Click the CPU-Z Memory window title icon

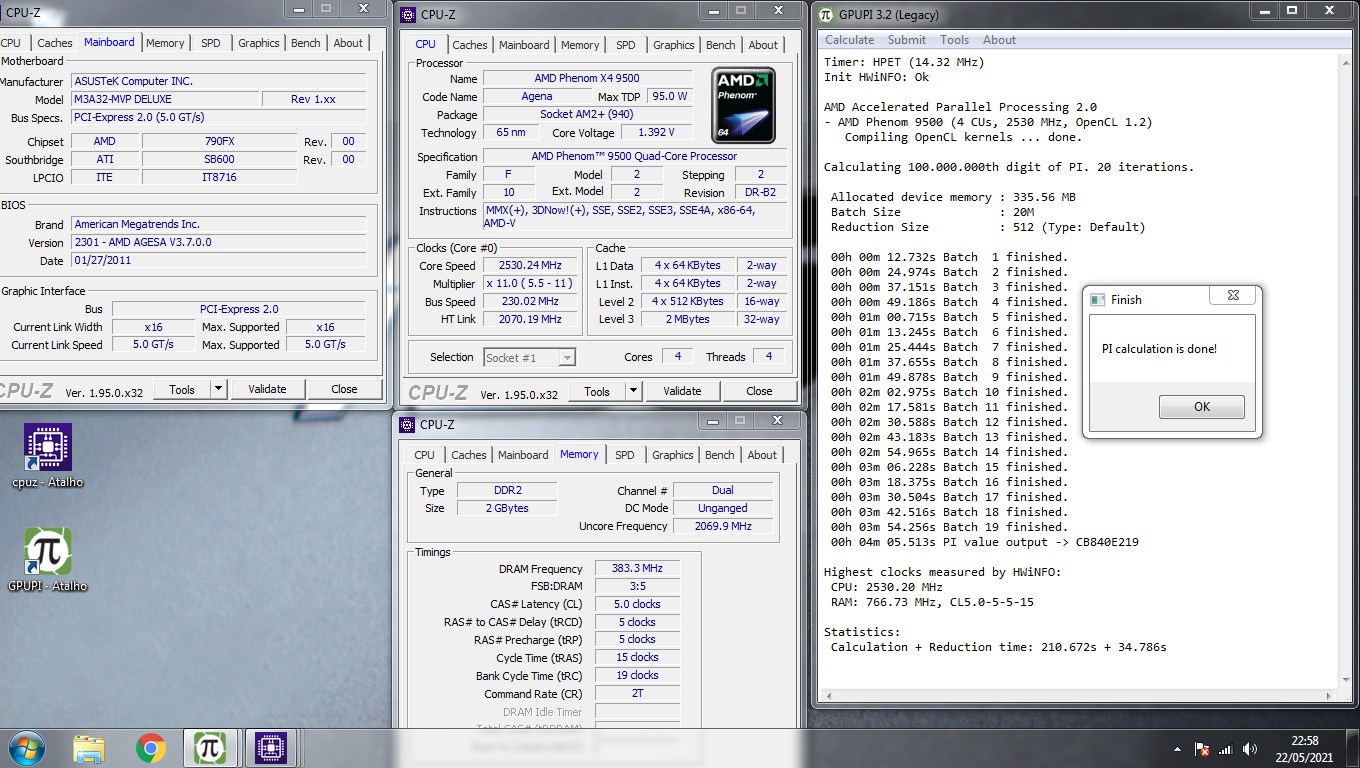coord(407,424)
